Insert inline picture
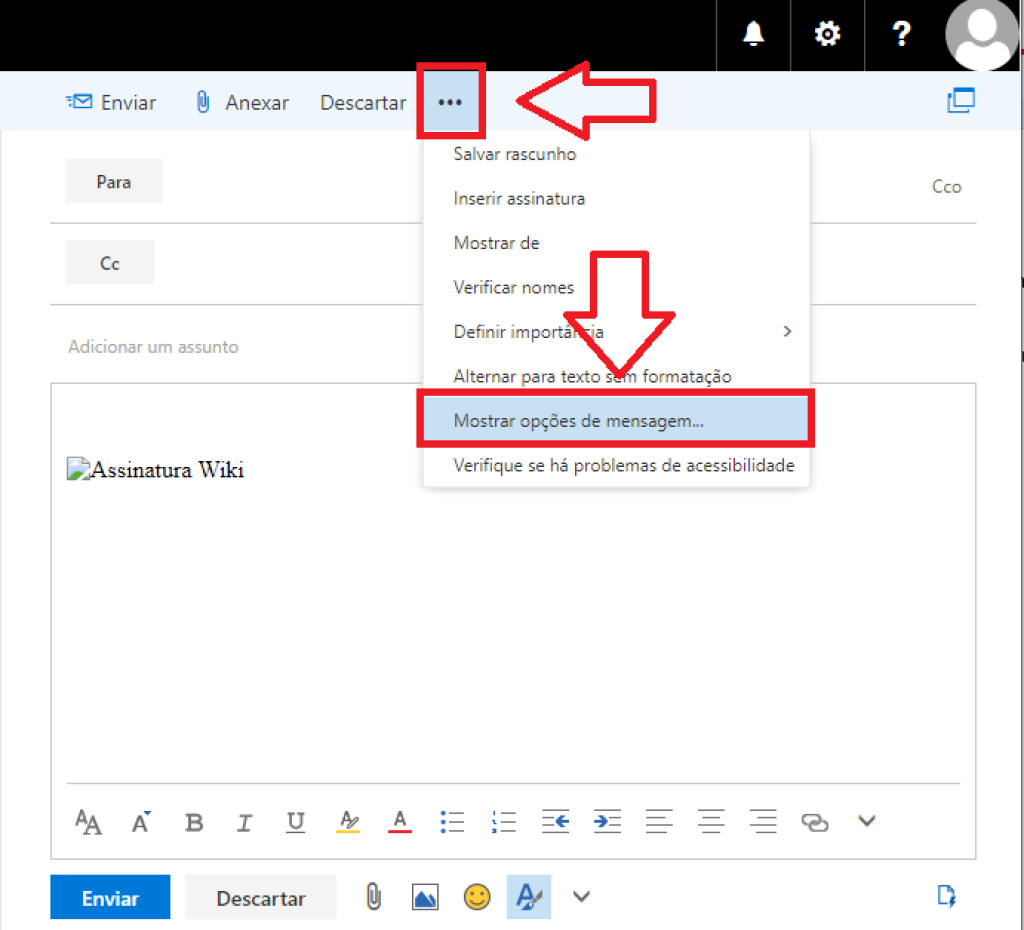 click(x=425, y=897)
